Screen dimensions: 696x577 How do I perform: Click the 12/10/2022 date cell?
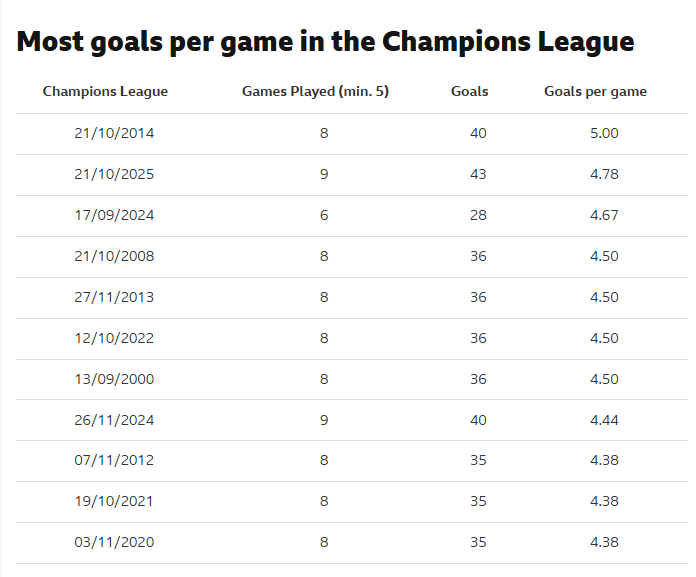[x=114, y=338]
